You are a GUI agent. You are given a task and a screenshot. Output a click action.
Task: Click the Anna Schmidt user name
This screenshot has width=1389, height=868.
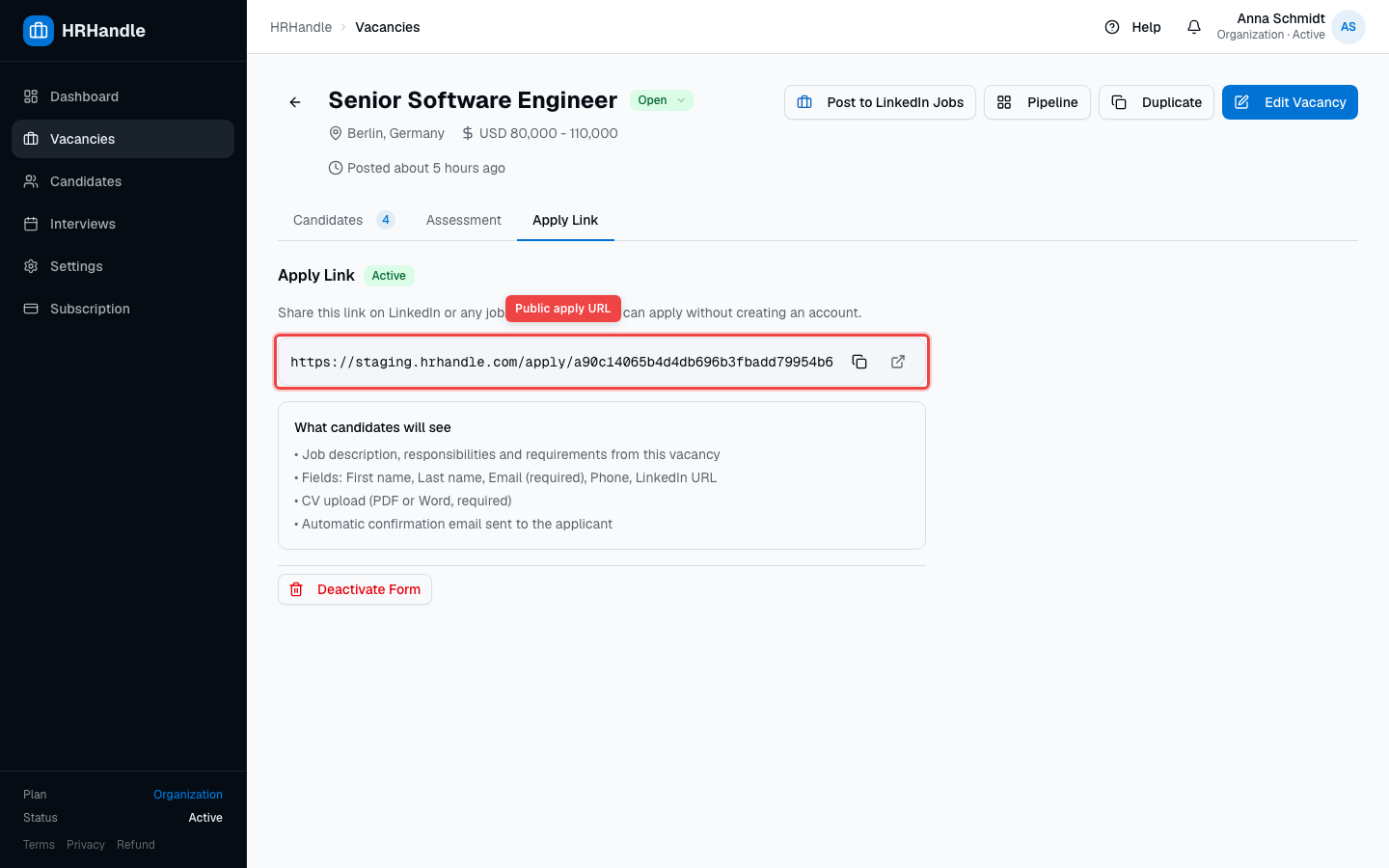coord(1281,18)
